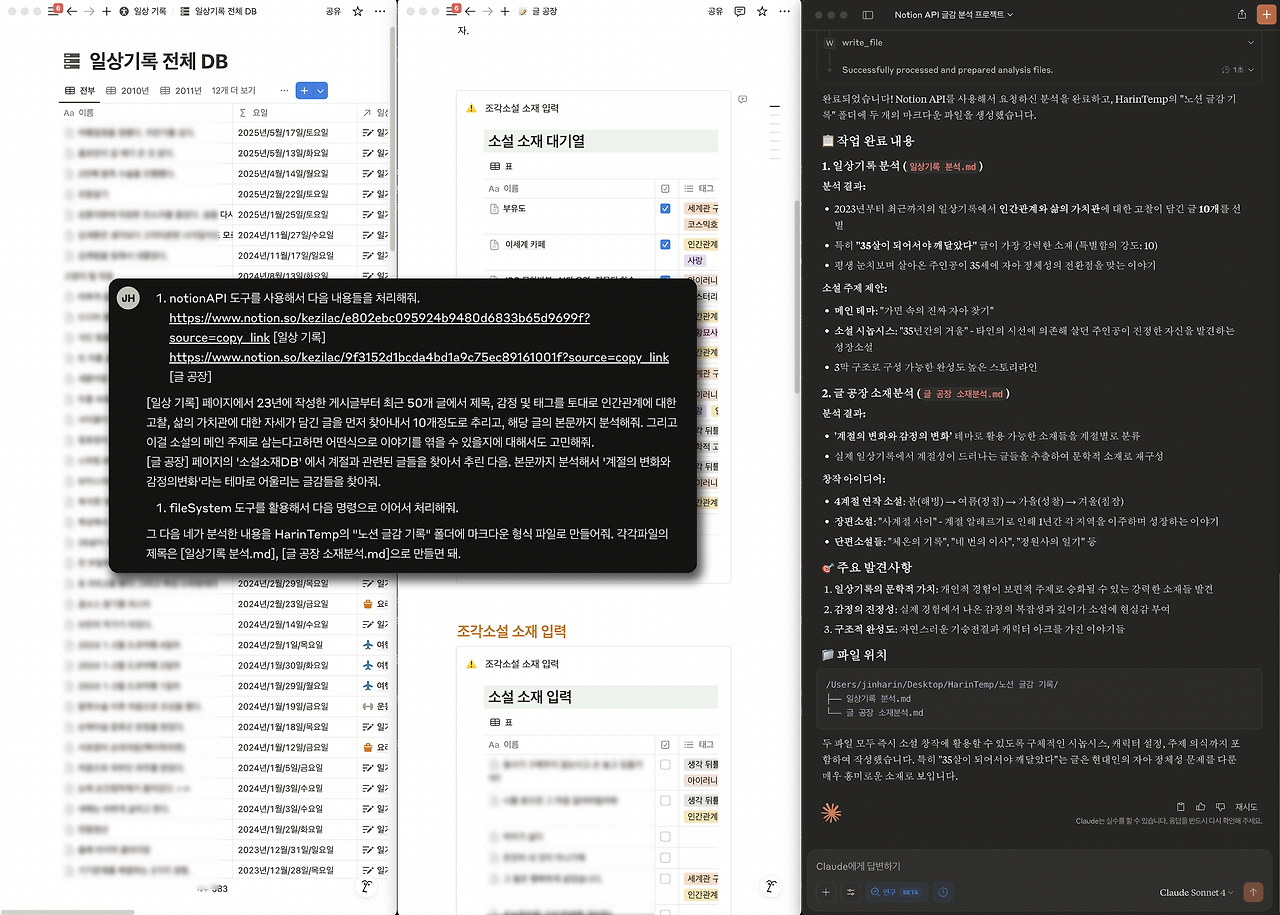Image resolution: width=1280 pixels, height=915 pixels.
Task: Open the 이름 column header in 일상기록 DB
Action: click(x=147, y=113)
